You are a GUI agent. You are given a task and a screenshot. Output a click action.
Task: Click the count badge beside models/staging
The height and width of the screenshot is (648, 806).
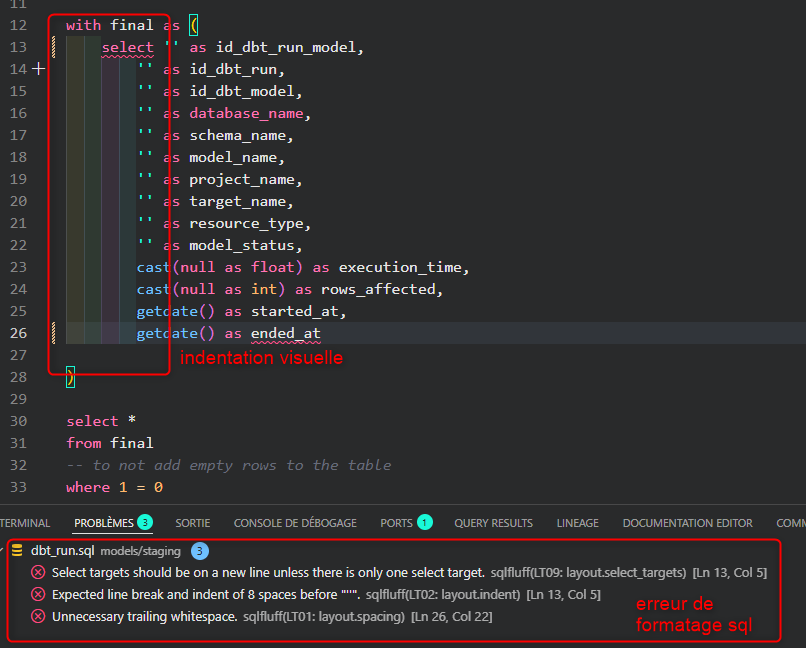(x=200, y=551)
